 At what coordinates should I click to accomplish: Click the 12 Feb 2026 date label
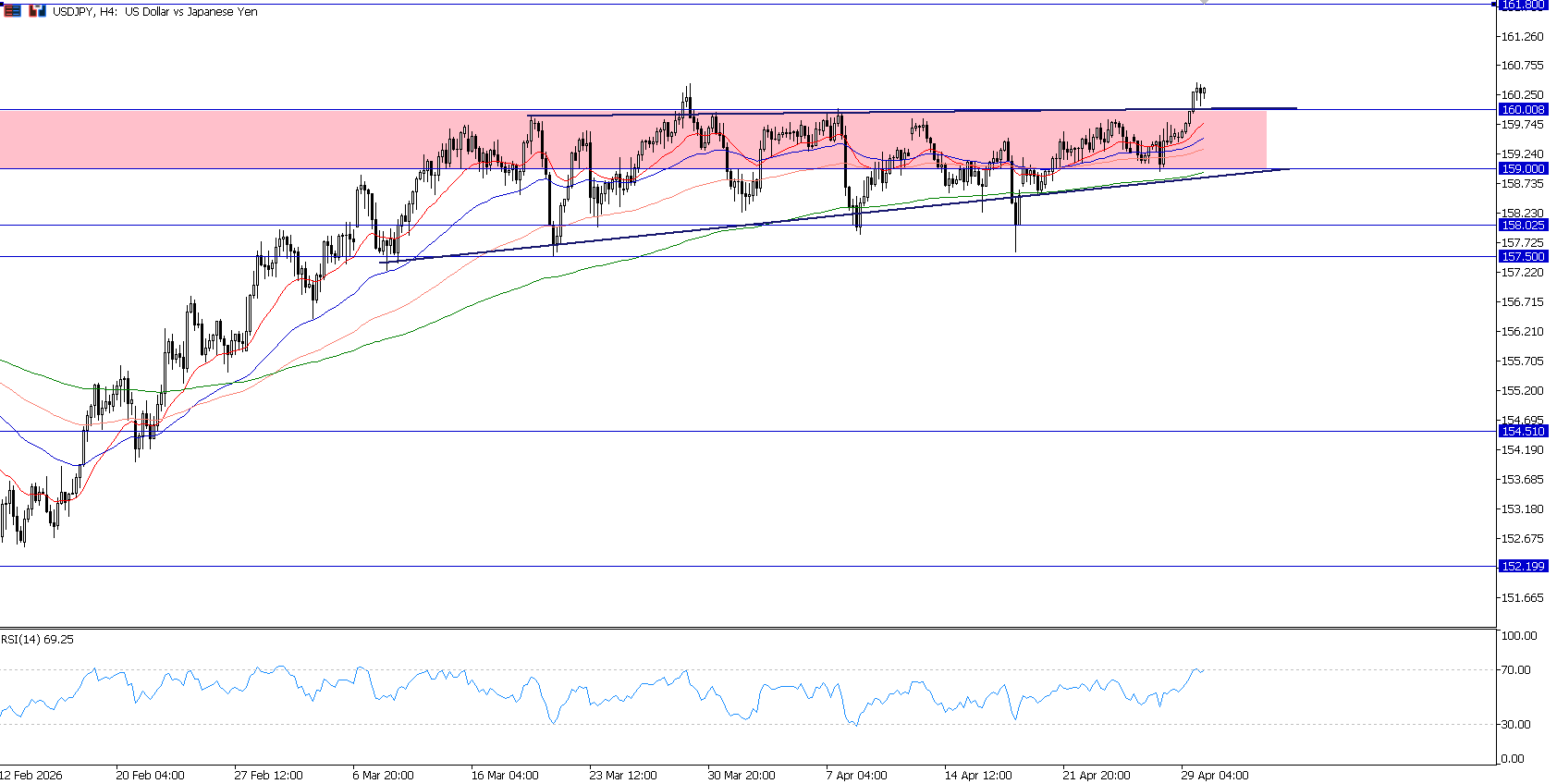pyautogui.click(x=31, y=775)
